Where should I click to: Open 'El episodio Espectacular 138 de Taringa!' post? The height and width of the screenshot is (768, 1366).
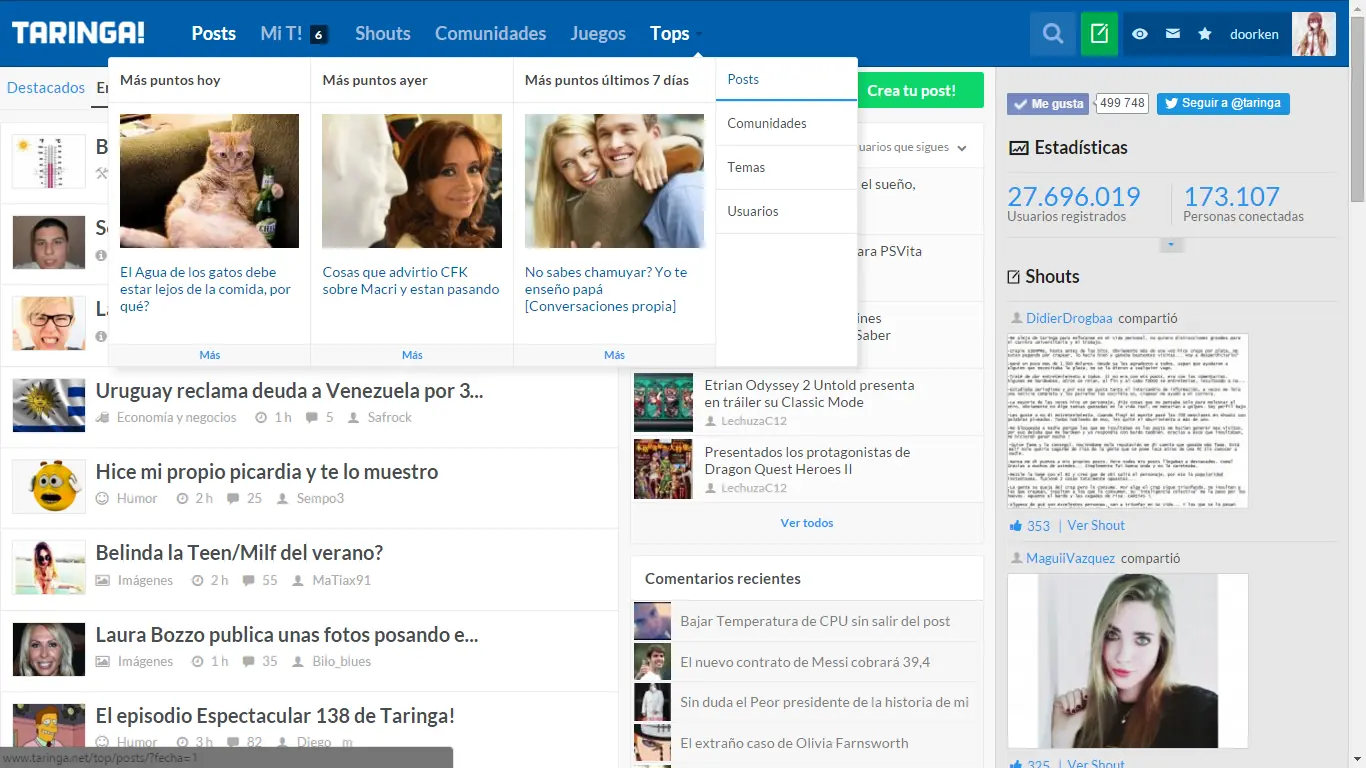pyautogui.click(x=275, y=715)
